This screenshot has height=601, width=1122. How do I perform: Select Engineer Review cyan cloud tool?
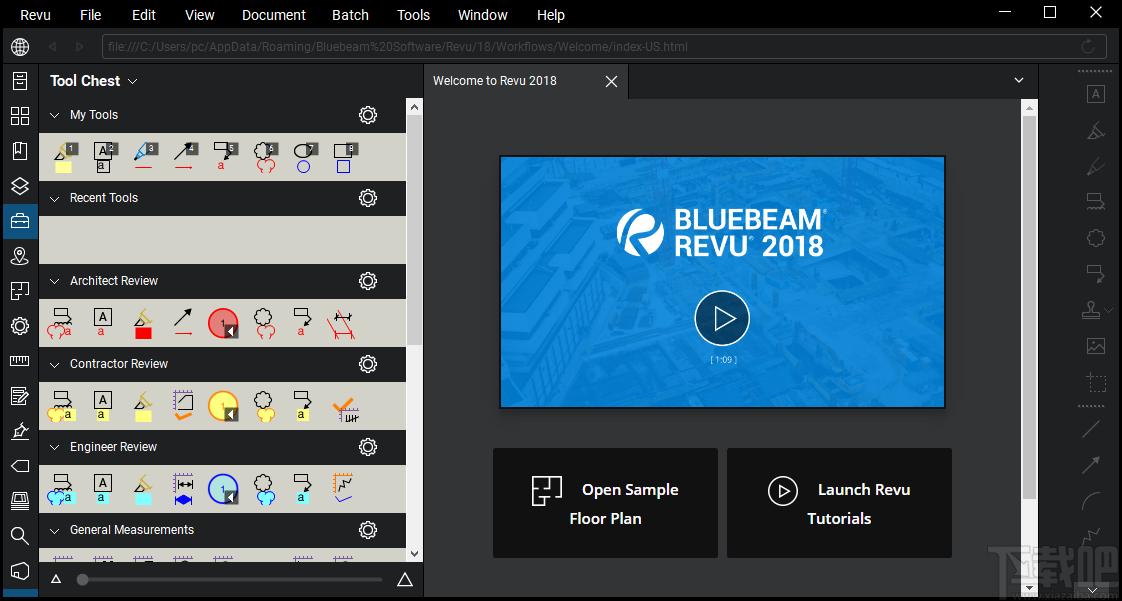(265, 489)
